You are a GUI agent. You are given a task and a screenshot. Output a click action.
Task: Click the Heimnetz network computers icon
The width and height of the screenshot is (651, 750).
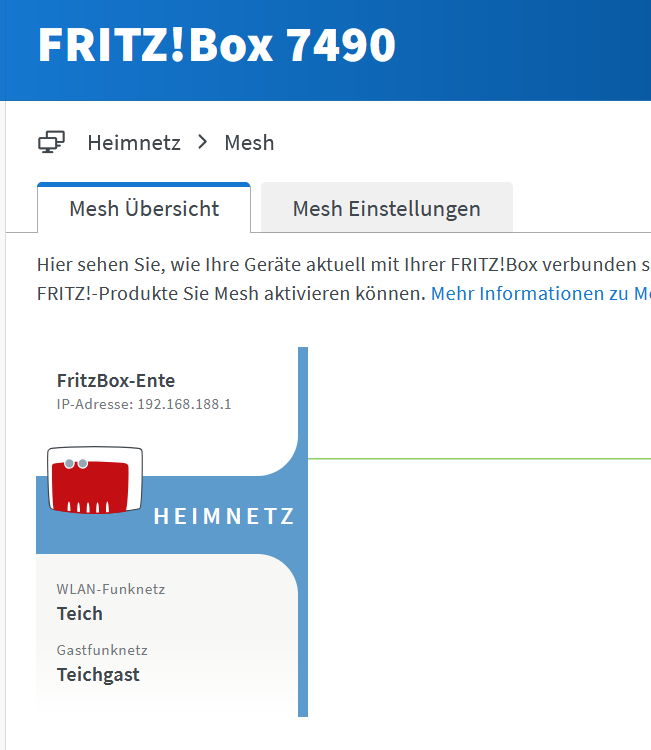click(x=51, y=142)
